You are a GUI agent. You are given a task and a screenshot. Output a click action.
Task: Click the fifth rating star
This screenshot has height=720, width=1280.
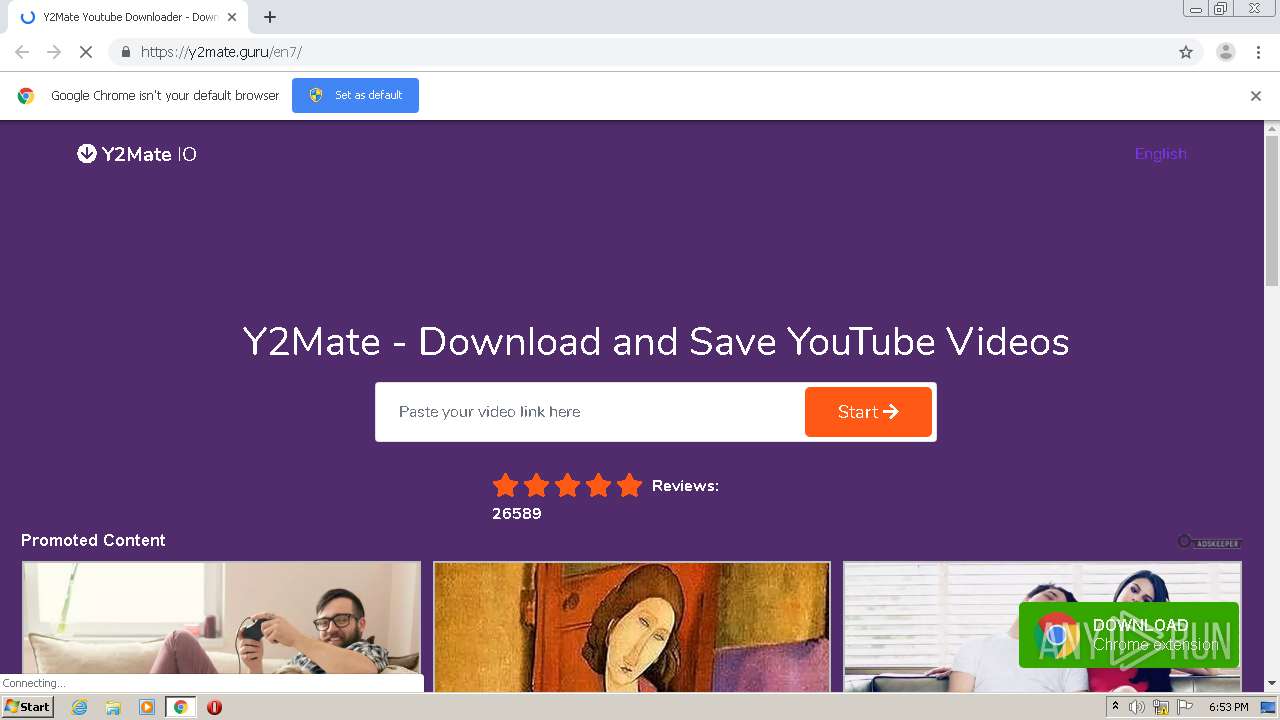629,486
